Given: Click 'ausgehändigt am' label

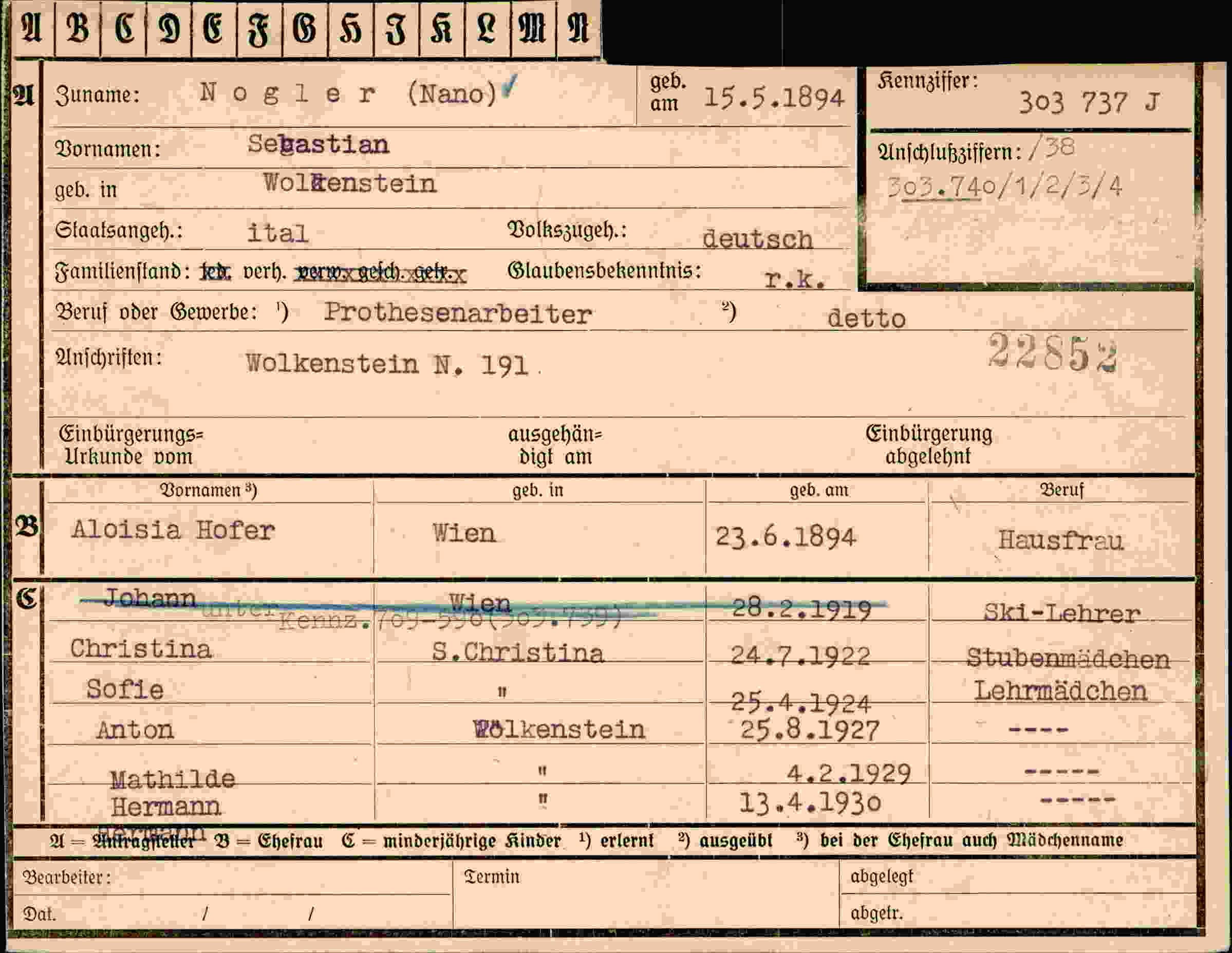Looking at the screenshot, I should 556,445.
